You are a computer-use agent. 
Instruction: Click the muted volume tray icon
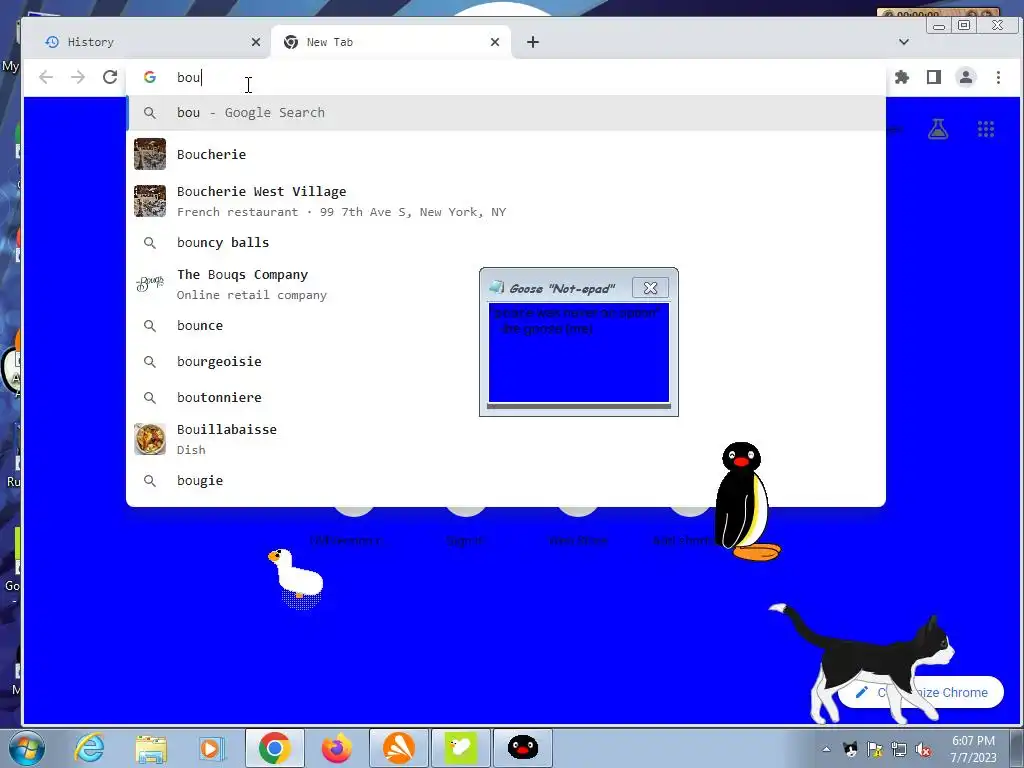pos(923,749)
